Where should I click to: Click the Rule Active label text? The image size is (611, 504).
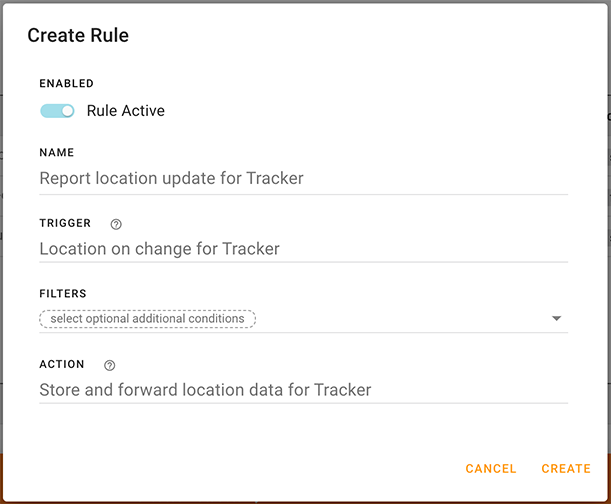pyautogui.click(x=126, y=111)
